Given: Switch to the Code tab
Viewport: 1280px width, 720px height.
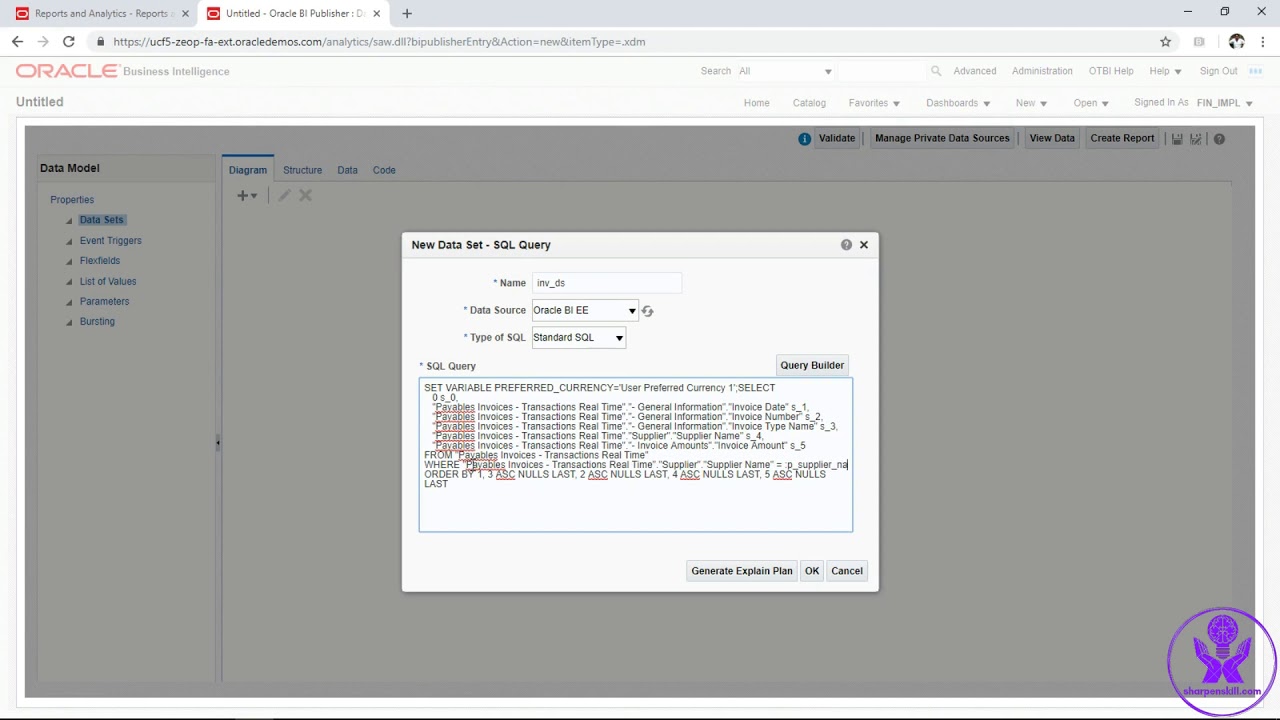Looking at the screenshot, I should (x=384, y=170).
